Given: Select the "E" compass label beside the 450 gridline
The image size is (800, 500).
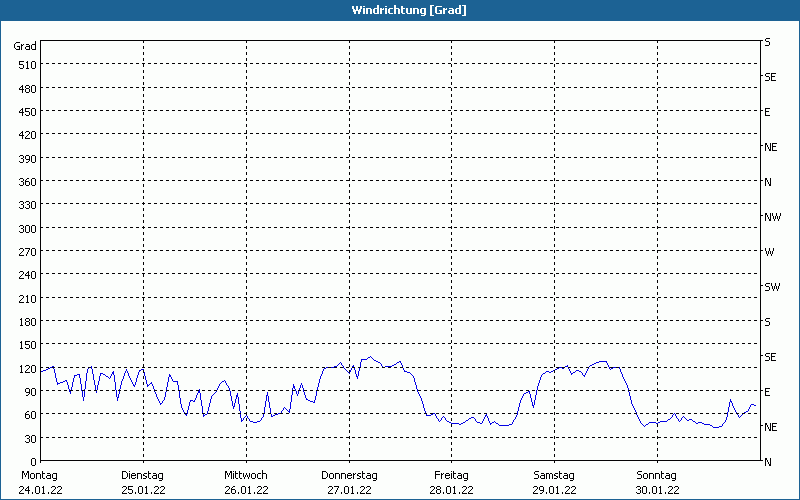Looking at the screenshot, I should 767,112.
